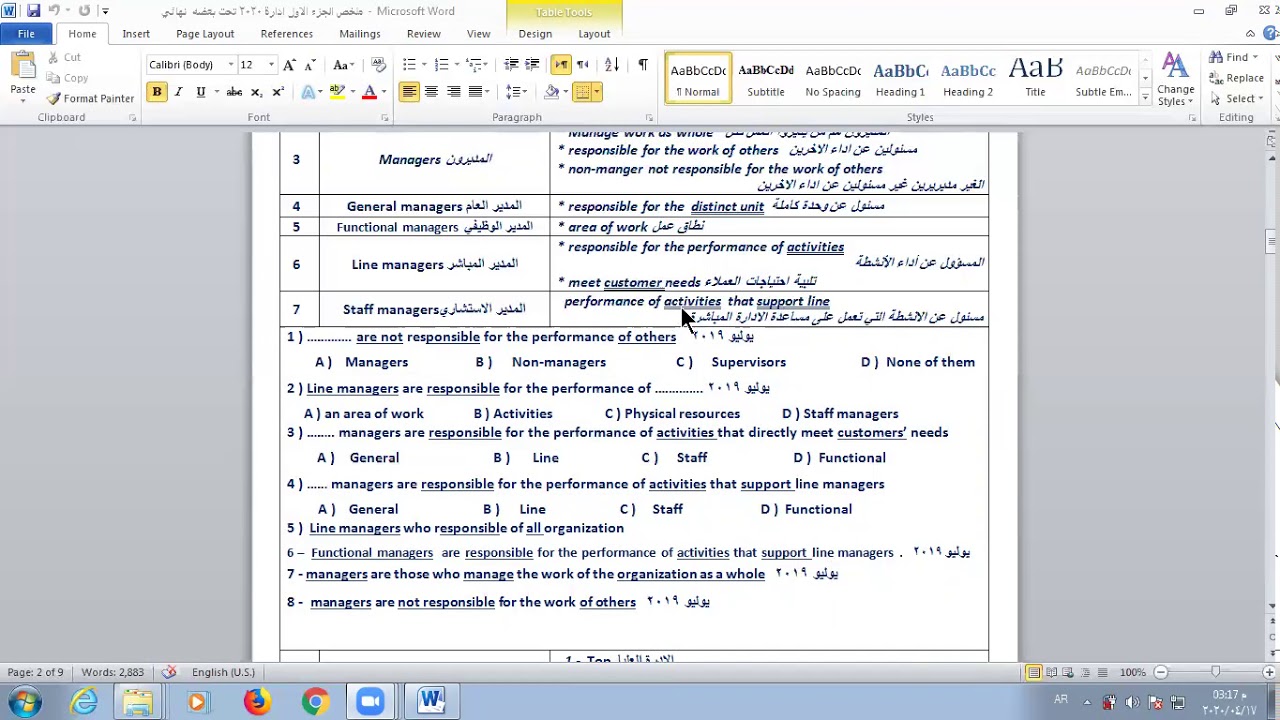
Task: Open the font size dropdown
Action: click(x=271, y=65)
